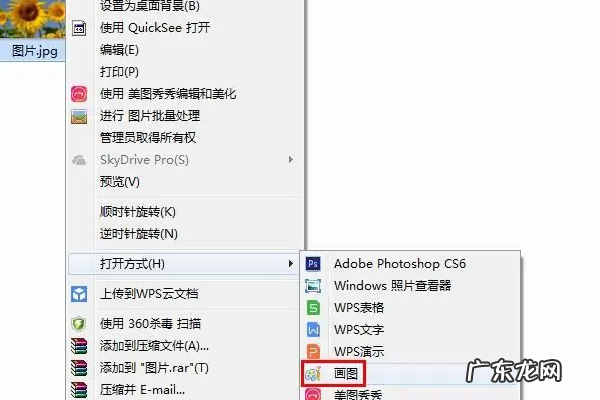Image resolution: width=600 pixels, height=400 pixels.
Task: Select 管理员取得所有权 menu entry
Action: click(148, 138)
